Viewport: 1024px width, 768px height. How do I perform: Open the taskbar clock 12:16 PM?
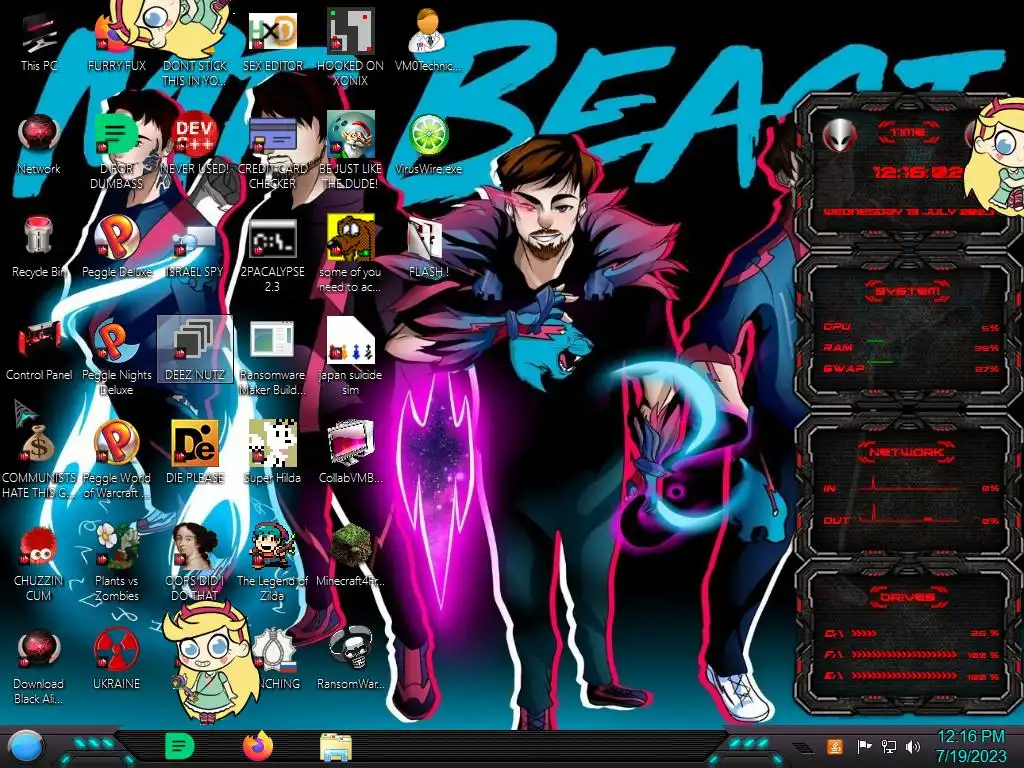971,747
